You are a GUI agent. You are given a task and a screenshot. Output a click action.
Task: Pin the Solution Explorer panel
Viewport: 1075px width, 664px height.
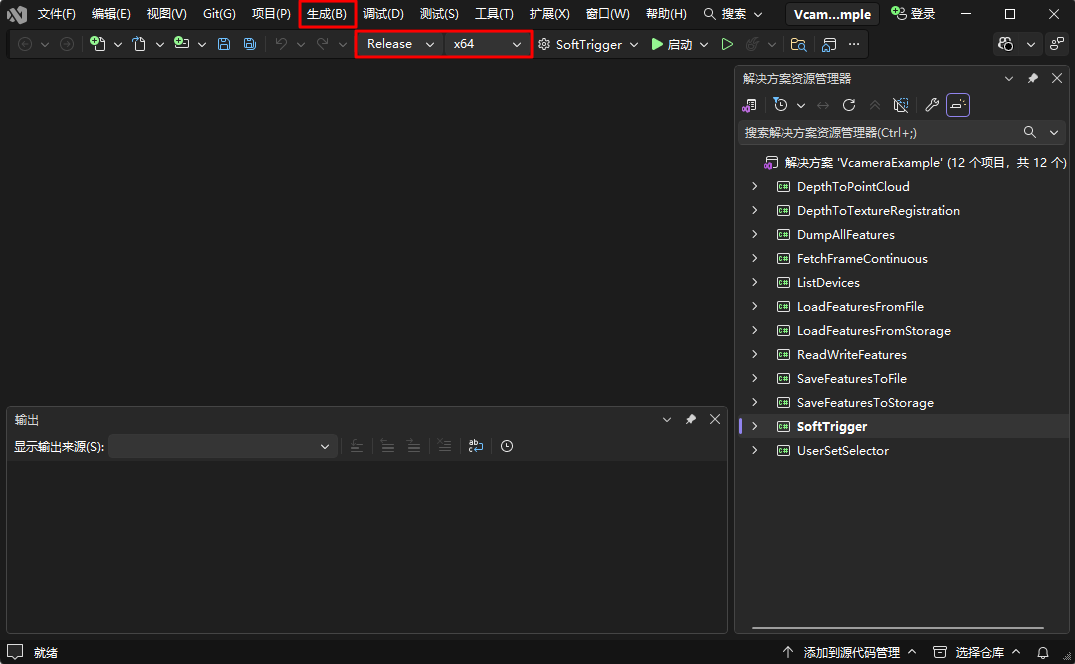[x=1032, y=78]
